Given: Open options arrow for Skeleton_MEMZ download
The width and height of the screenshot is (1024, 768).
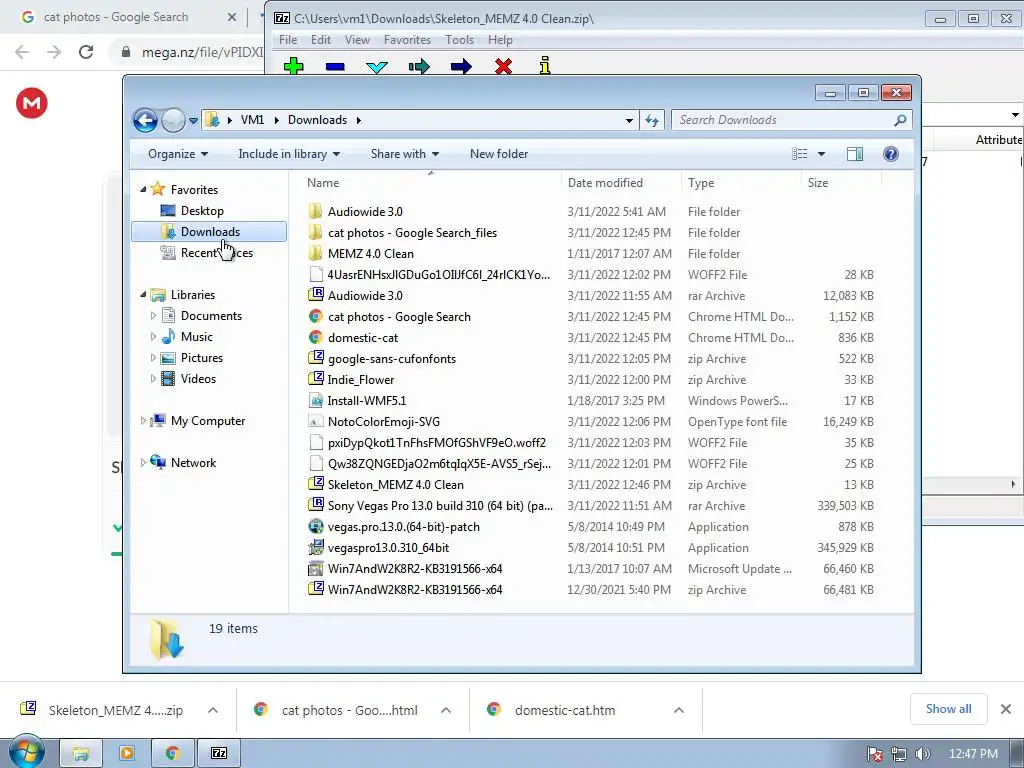Looking at the screenshot, I should (213, 710).
